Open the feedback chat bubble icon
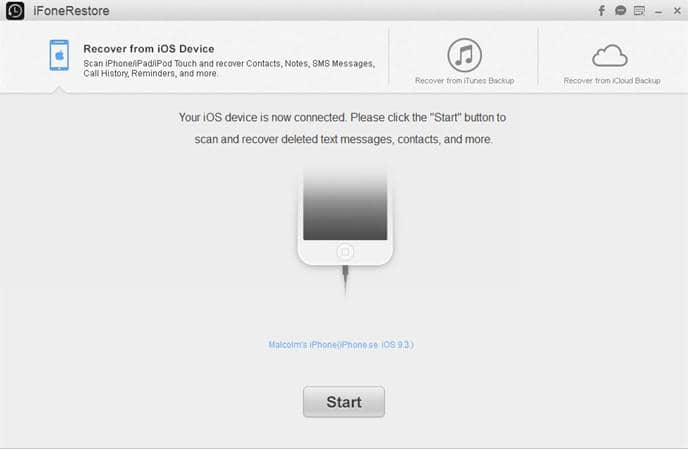Viewport: 689px width, 450px height. pos(620,11)
